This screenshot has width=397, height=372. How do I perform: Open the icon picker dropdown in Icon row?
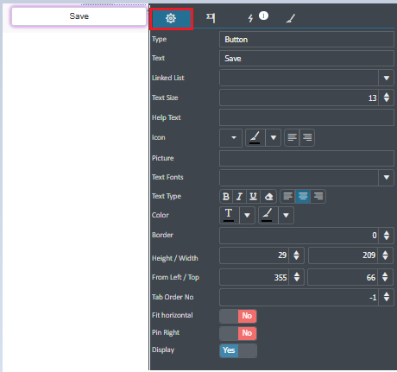(231, 138)
